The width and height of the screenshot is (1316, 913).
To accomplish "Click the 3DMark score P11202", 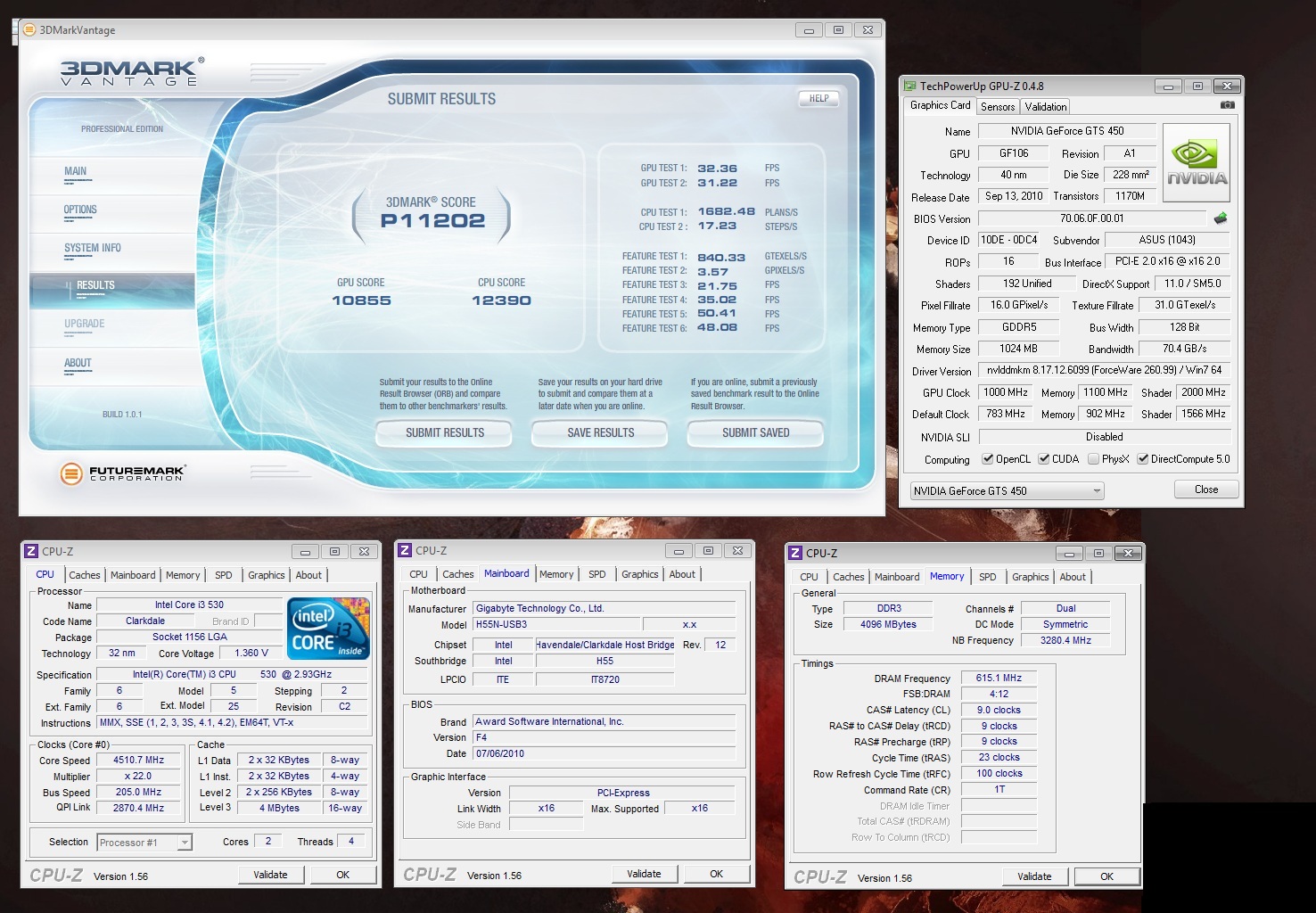I will point(432,221).
